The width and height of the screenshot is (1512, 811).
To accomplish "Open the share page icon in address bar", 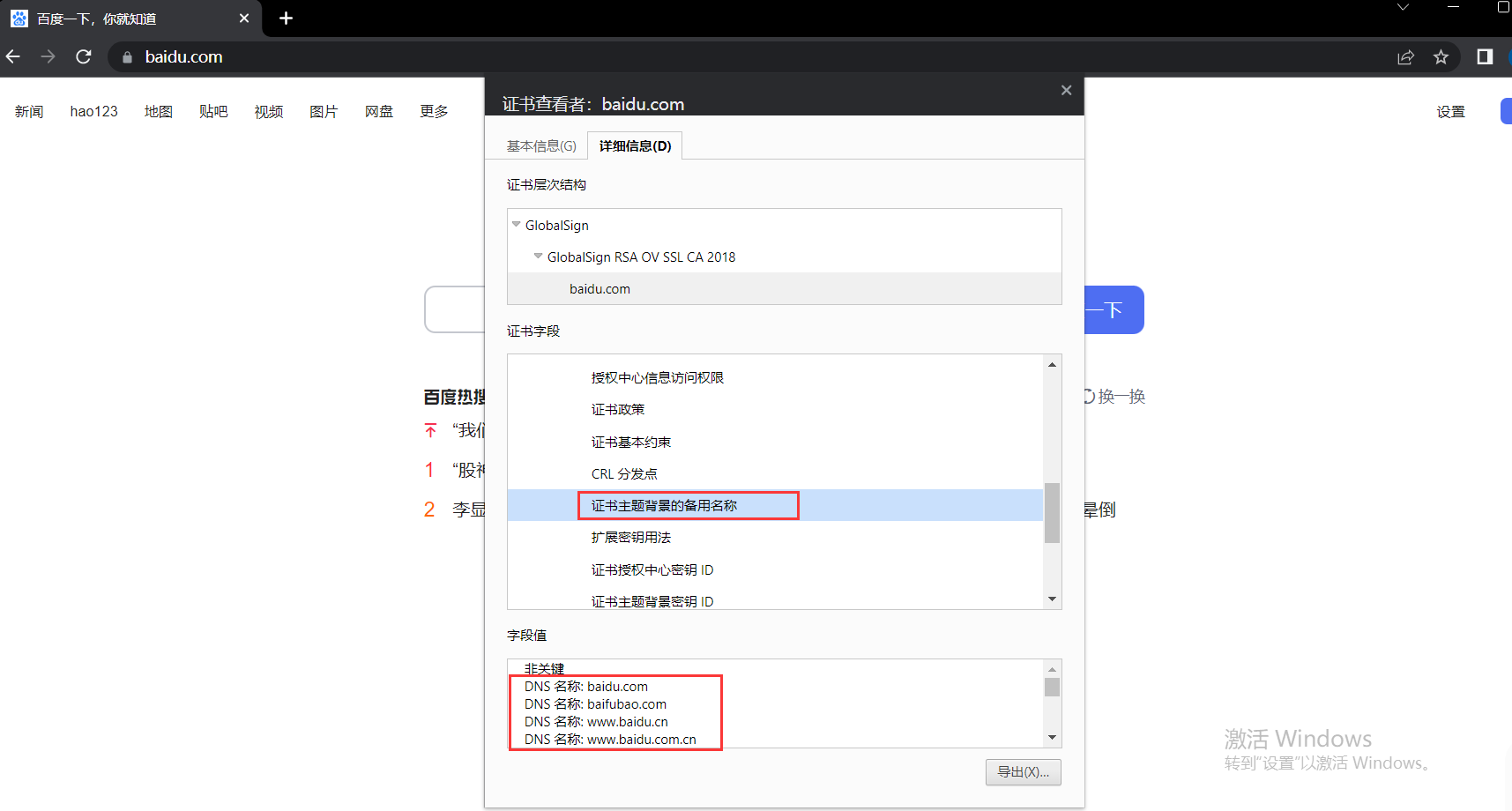I will 1405,57.
